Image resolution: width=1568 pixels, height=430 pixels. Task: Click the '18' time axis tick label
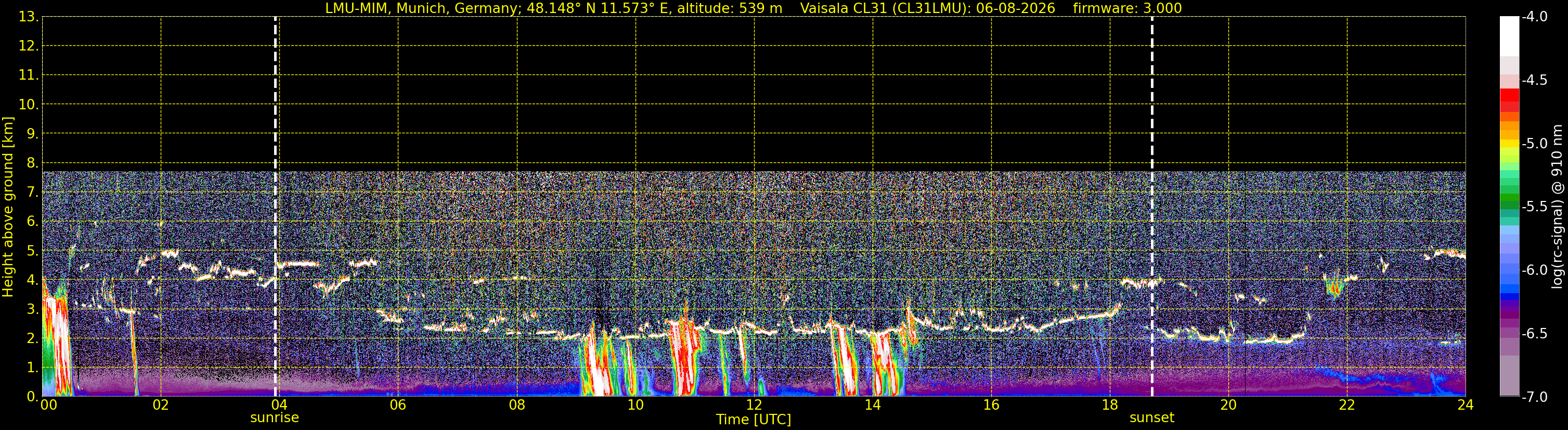pyautogui.click(x=1110, y=405)
